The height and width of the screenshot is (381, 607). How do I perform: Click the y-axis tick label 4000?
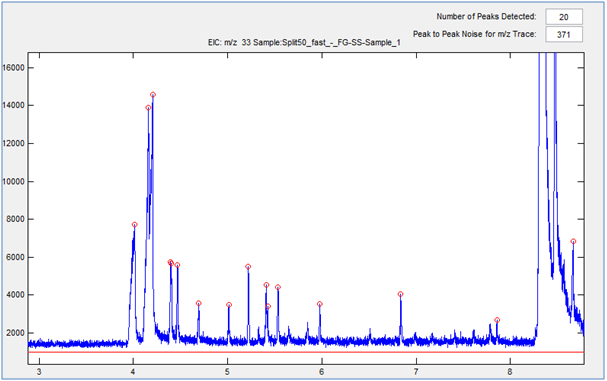[x=15, y=295]
